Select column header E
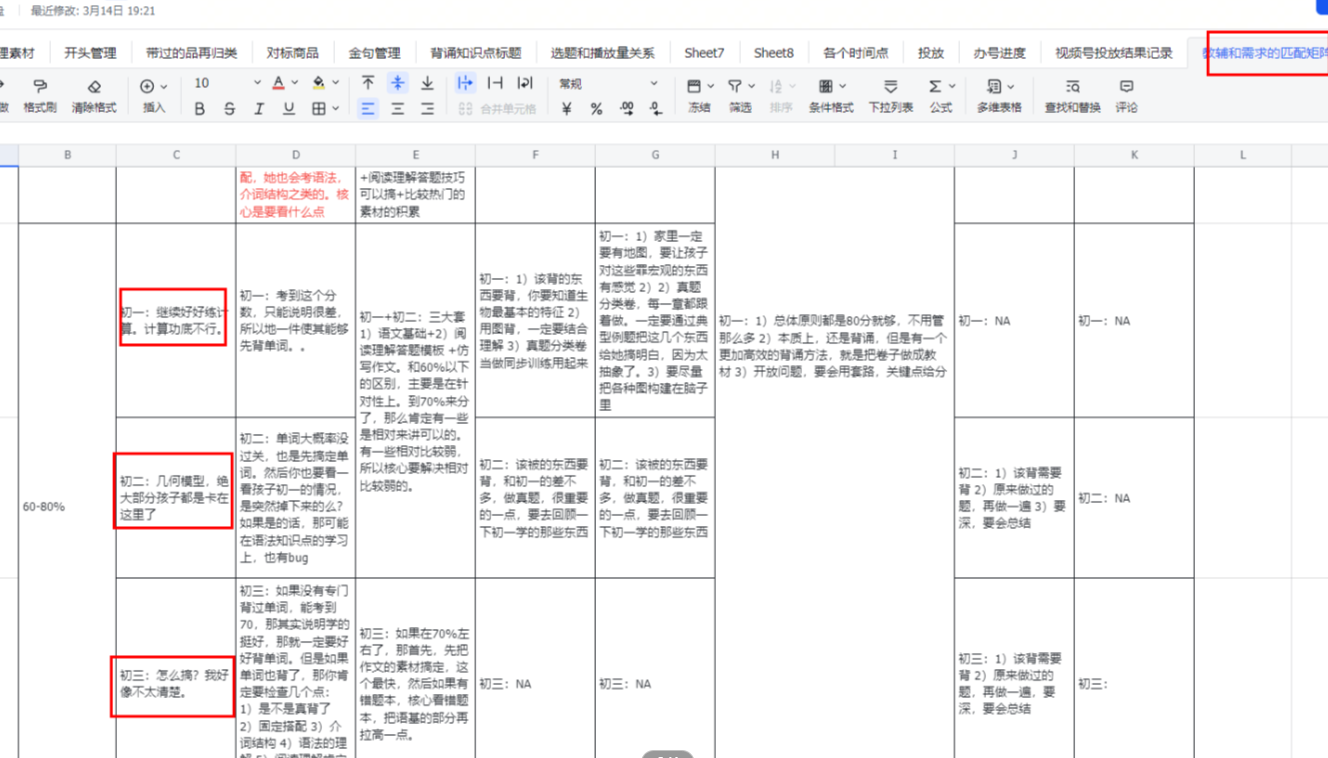The width and height of the screenshot is (1328, 758). click(x=415, y=155)
